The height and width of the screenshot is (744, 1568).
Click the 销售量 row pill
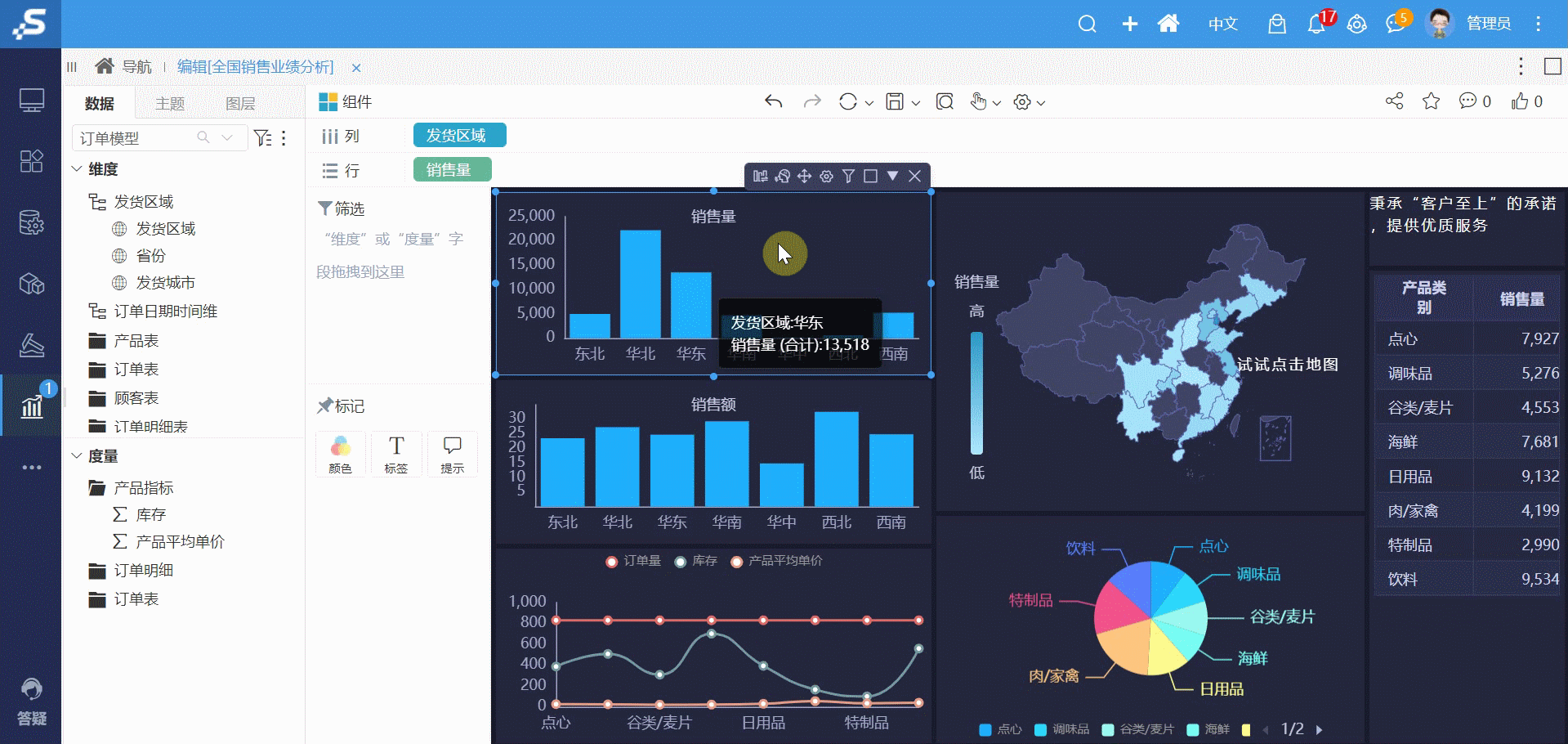(x=452, y=169)
